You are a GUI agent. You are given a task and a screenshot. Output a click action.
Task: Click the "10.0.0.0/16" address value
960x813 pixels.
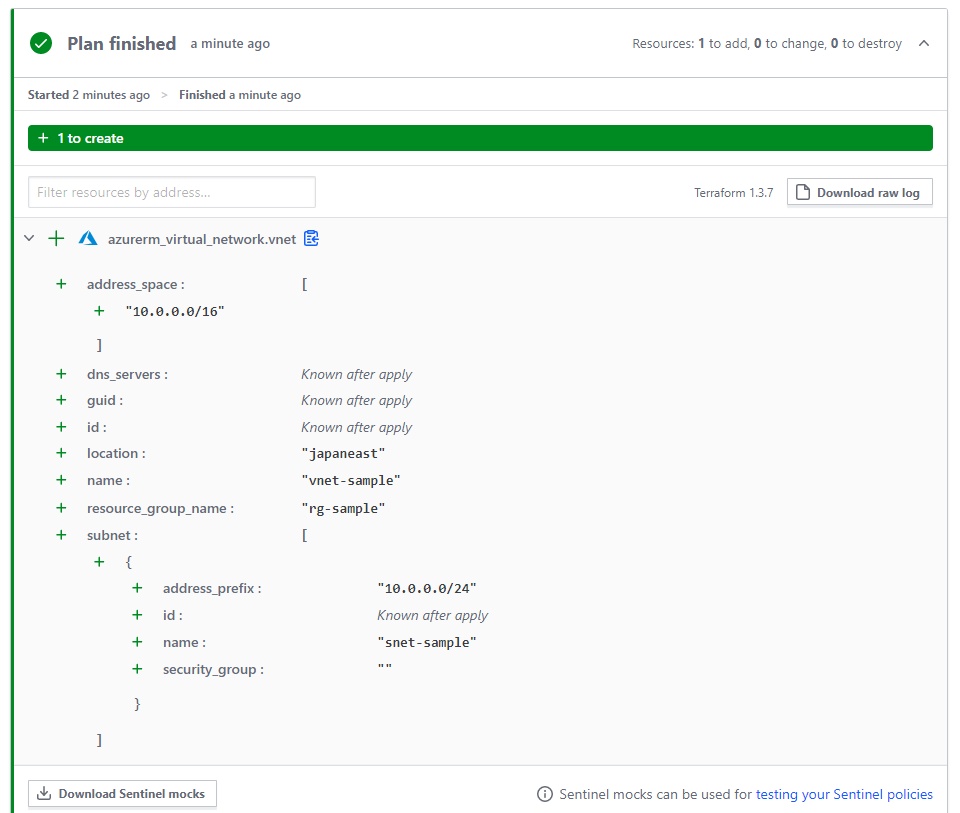tap(175, 312)
